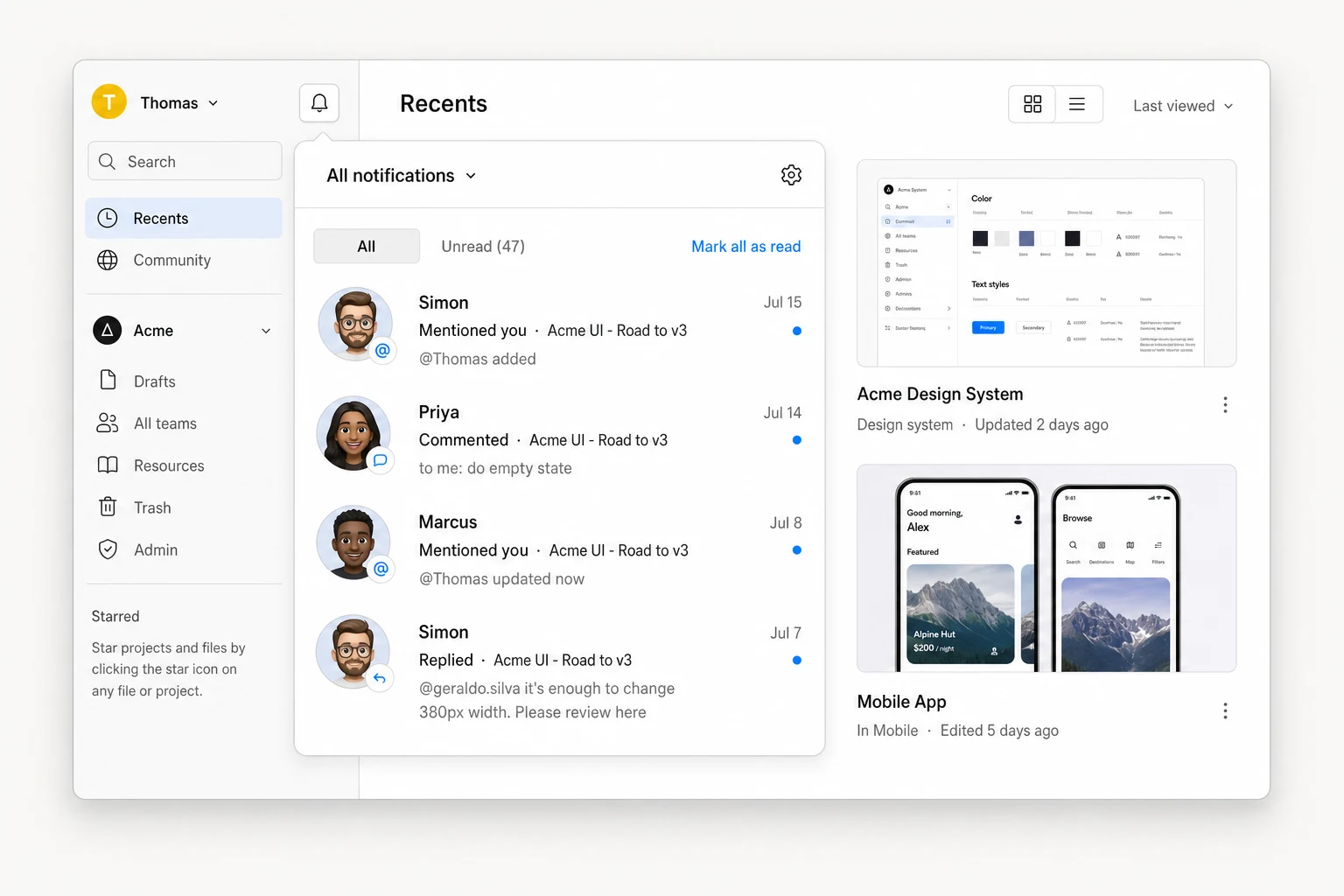Open Trash in sidebar
The width and height of the screenshot is (1344, 896).
(184, 507)
